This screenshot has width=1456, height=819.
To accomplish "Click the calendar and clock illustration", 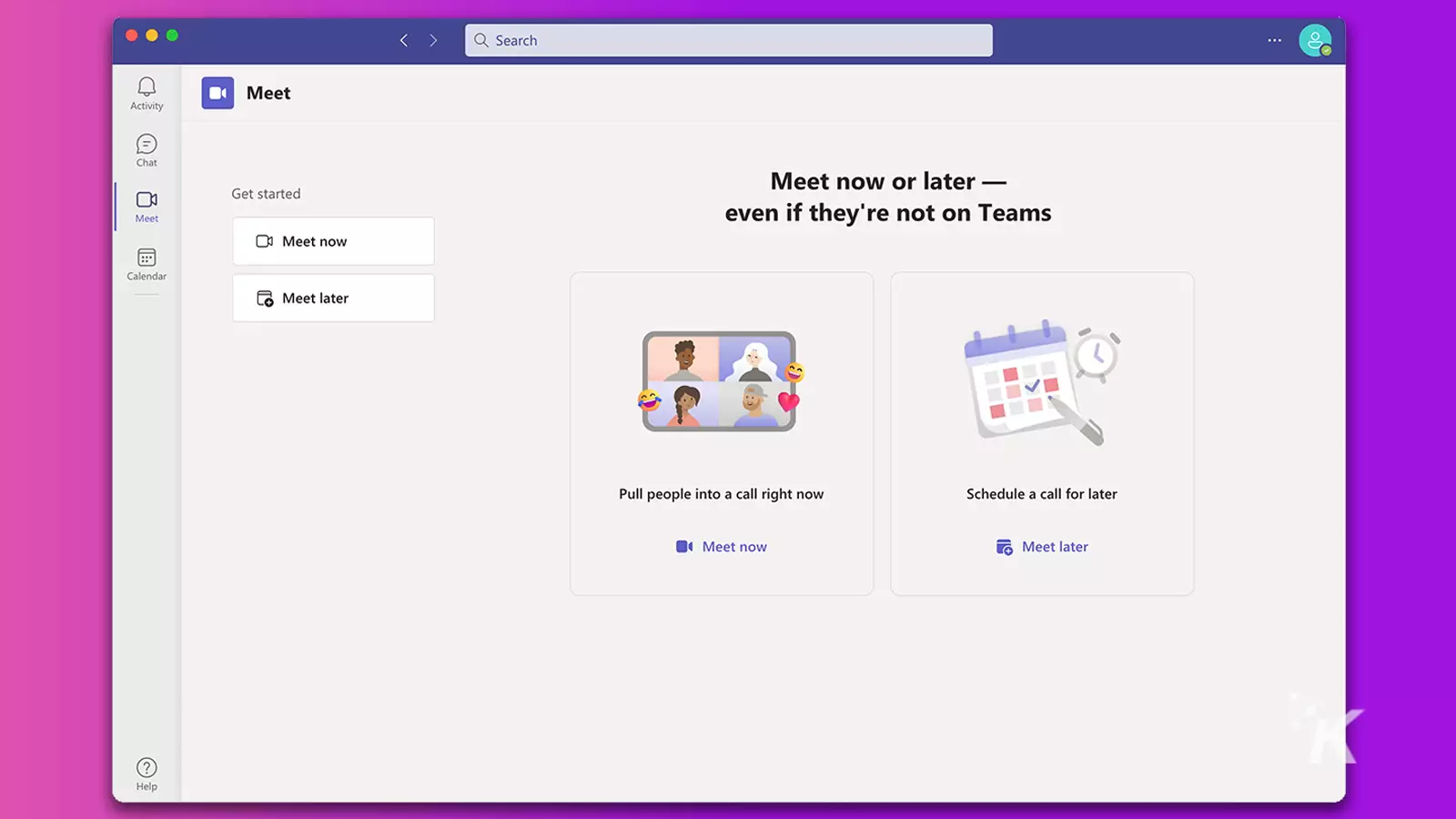I will point(1042,382).
